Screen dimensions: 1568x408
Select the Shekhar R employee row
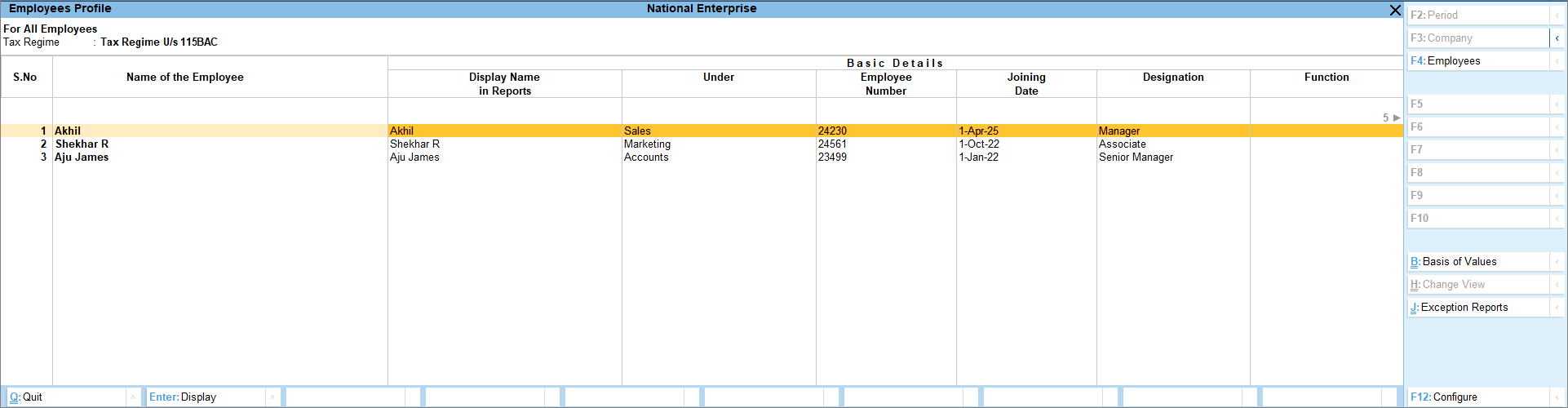pyautogui.click(x=82, y=144)
